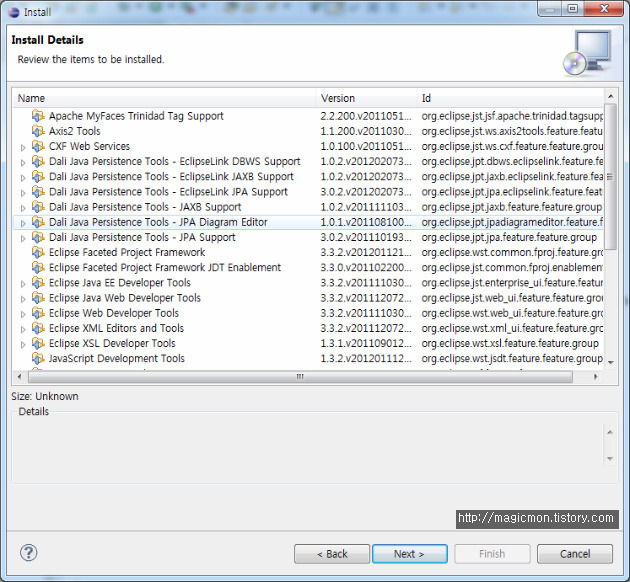
Task: Click version 1.1.200.v2011030... cell
Action: 366,131
